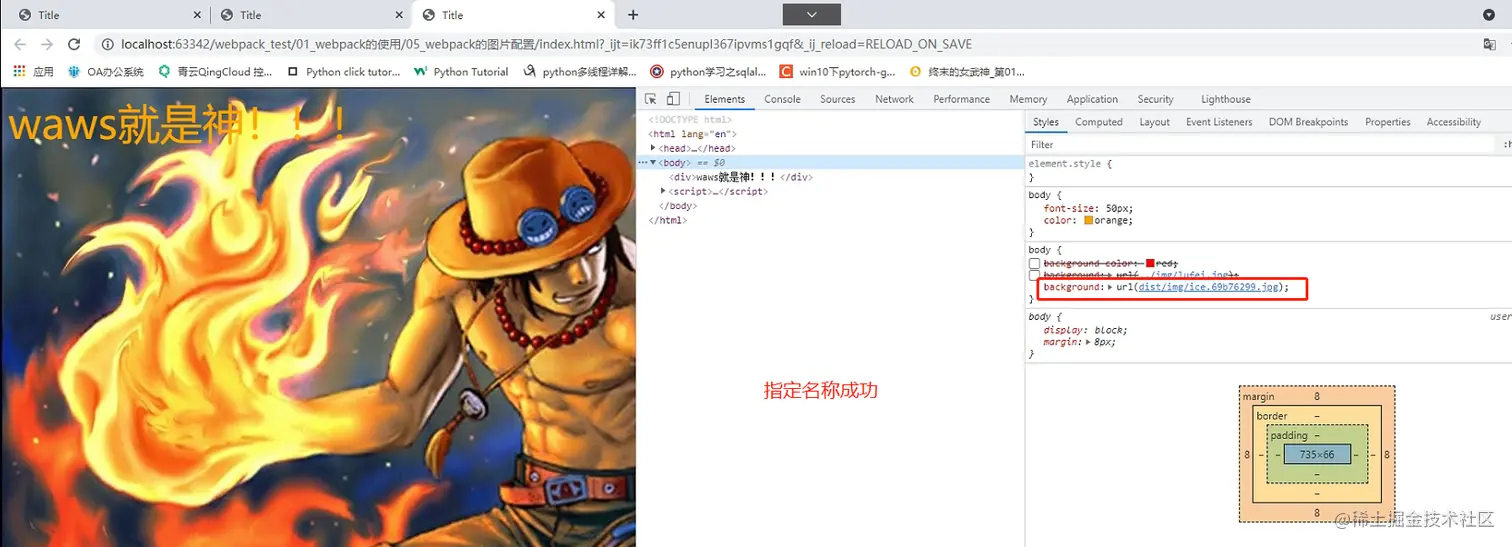Image resolution: width=1512 pixels, height=547 pixels.
Task: Expand the script node in DOM tree
Action: pyautogui.click(x=663, y=191)
